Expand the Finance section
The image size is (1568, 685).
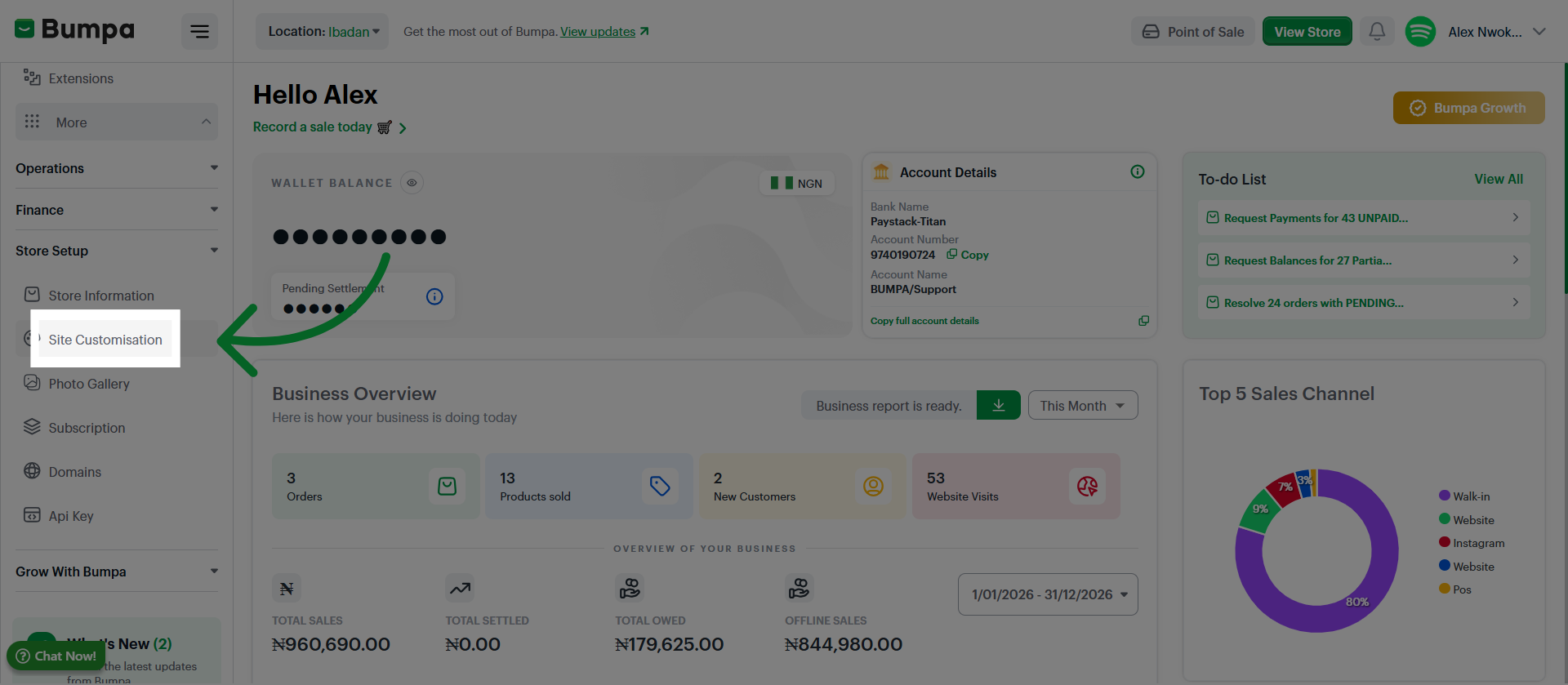tap(117, 210)
